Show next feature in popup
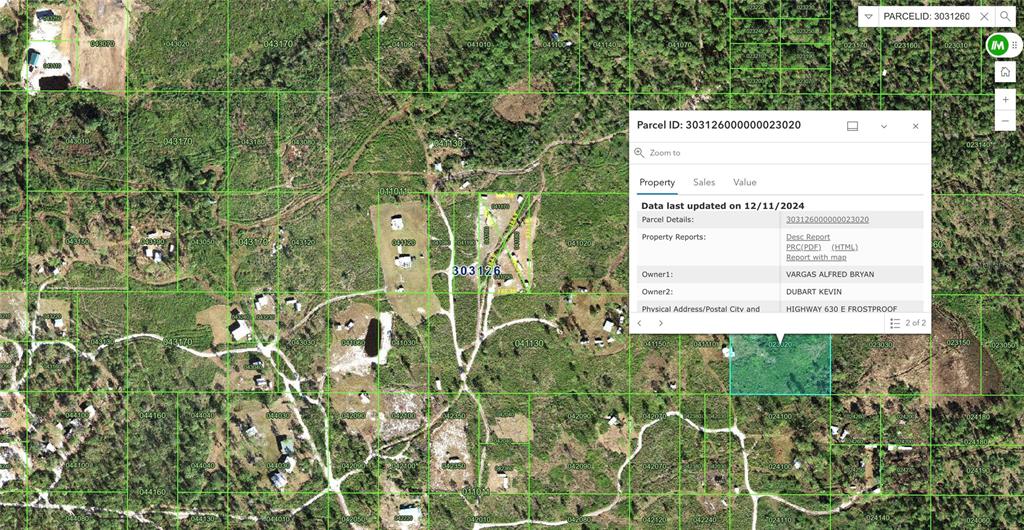 [x=660, y=323]
